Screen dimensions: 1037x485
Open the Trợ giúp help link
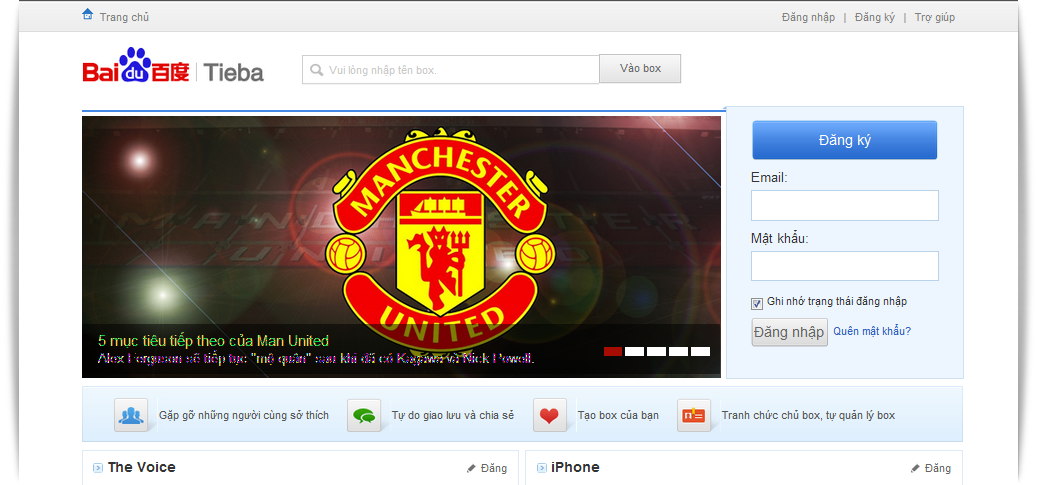pos(934,17)
